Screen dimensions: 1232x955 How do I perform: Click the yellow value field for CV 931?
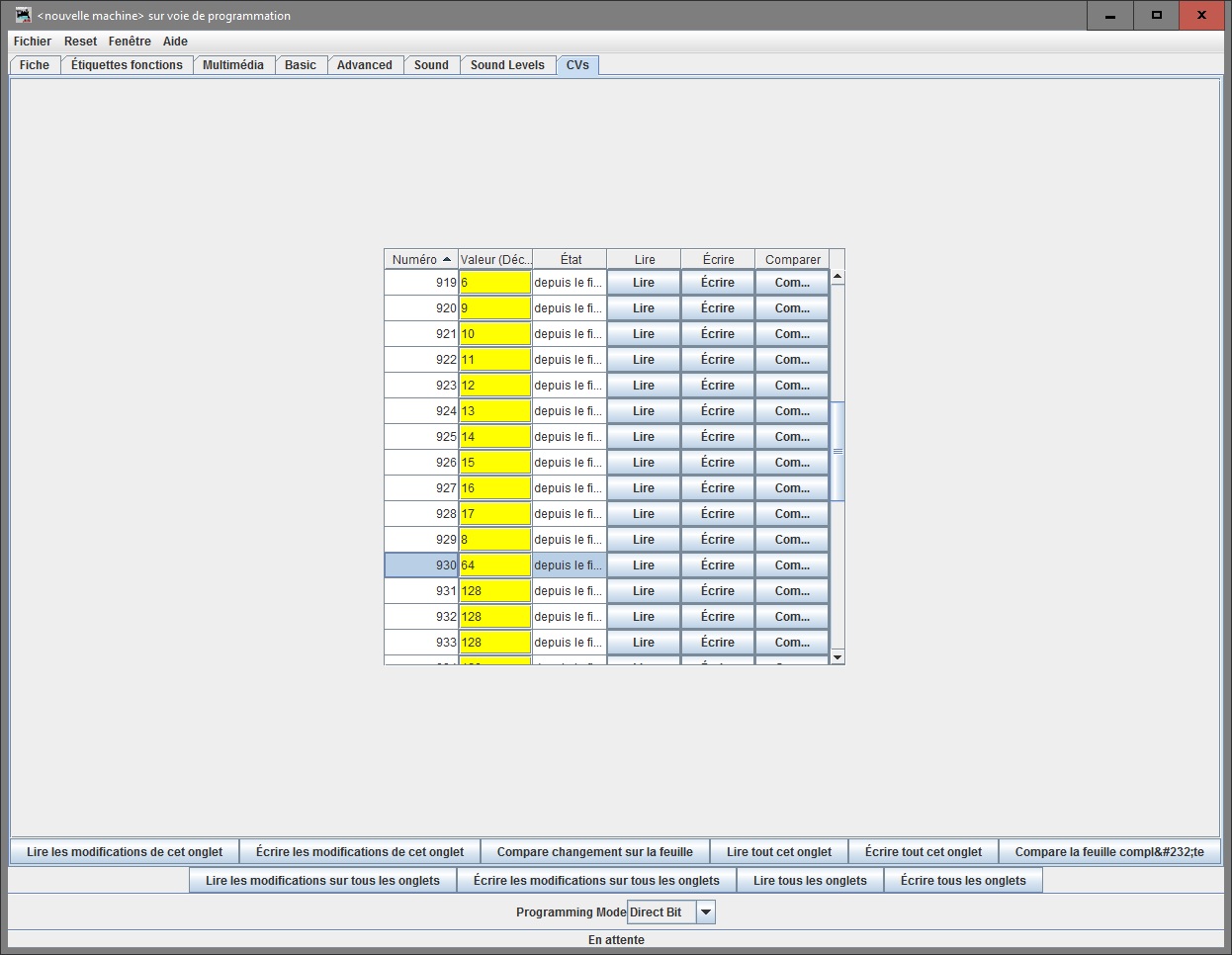click(x=495, y=591)
